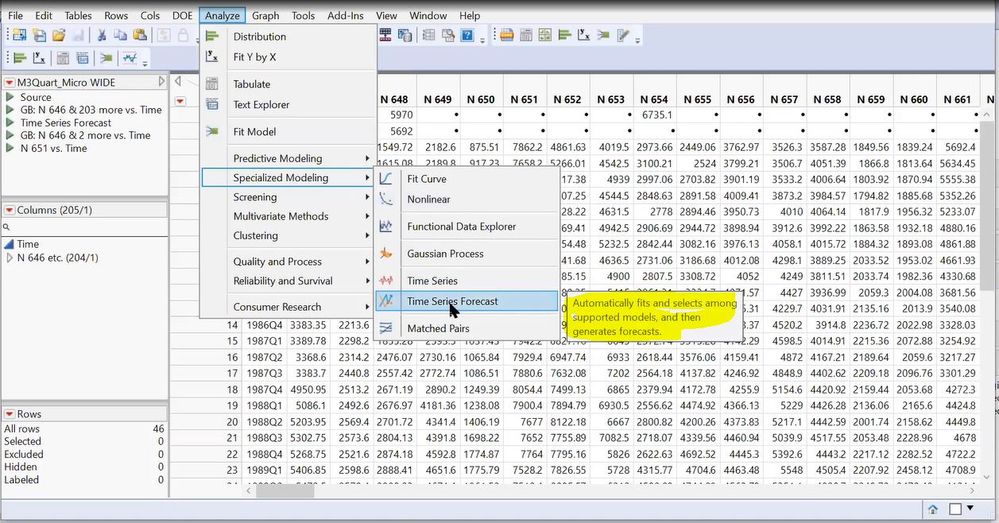Screen dimensions: 999x523
Task: Click the columns search filter field
Action: point(80,229)
